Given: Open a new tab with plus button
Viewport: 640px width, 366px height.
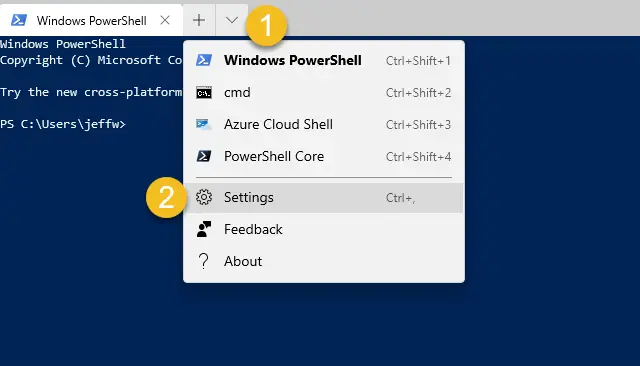Looking at the screenshot, I should tap(199, 20).
